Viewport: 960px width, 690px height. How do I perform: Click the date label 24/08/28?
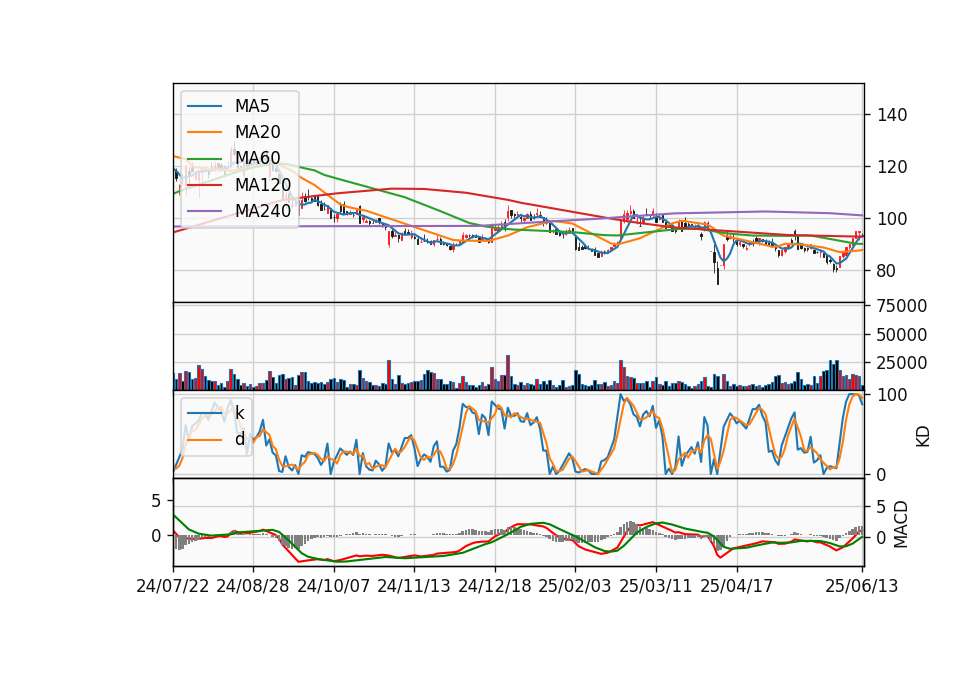pos(253,586)
